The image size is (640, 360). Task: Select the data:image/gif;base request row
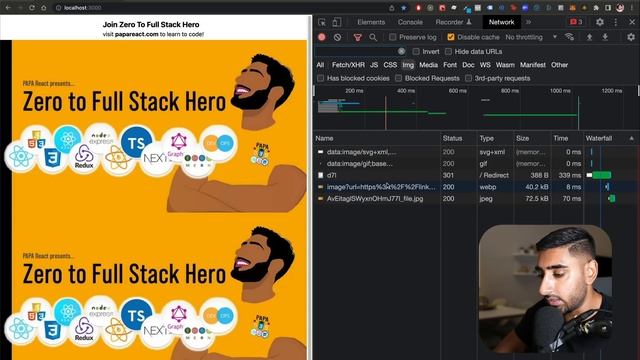tap(475, 164)
